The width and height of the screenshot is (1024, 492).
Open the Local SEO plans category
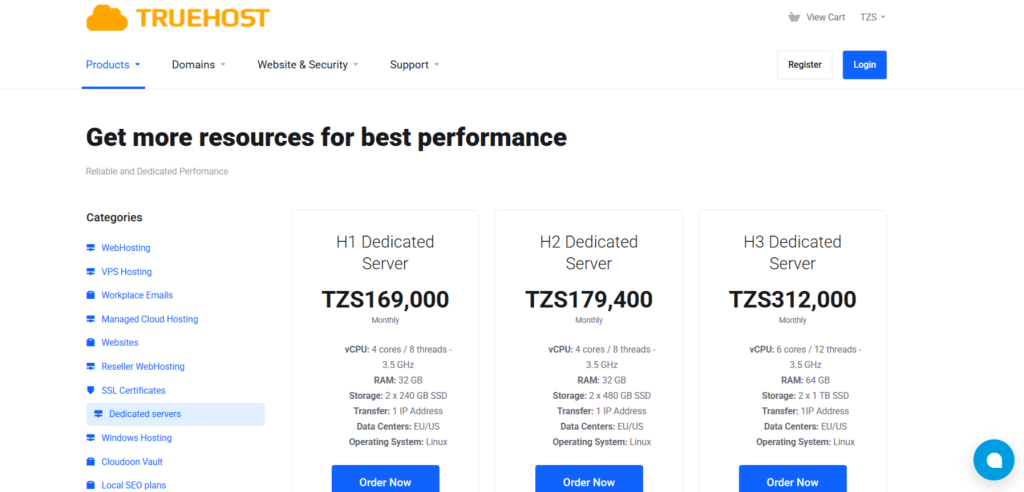(134, 485)
